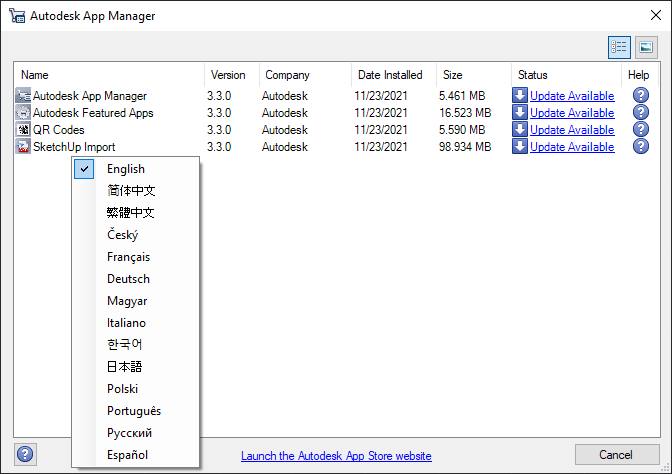Select the checked English language option
The image size is (672, 474).
(x=126, y=169)
